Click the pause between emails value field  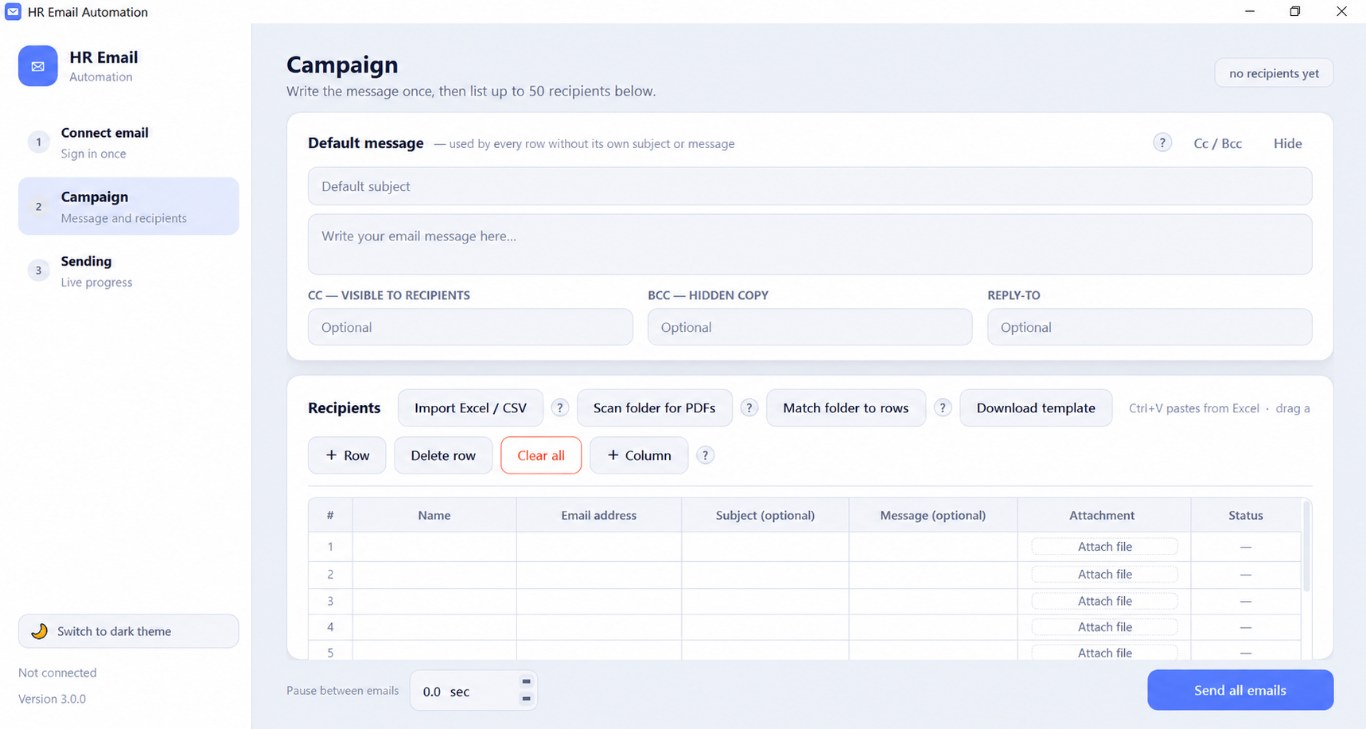click(464, 691)
